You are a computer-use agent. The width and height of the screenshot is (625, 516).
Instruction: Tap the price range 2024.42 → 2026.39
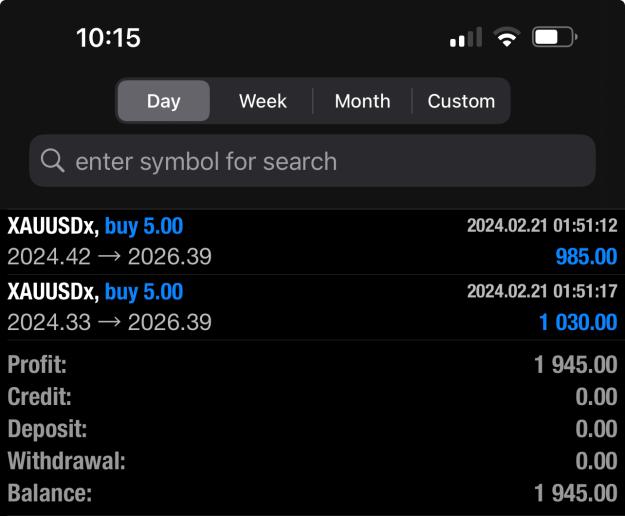pos(109,256)
